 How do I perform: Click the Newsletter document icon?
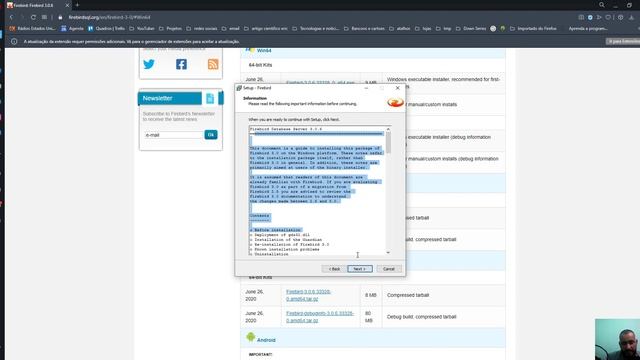(x=210, y=98)
